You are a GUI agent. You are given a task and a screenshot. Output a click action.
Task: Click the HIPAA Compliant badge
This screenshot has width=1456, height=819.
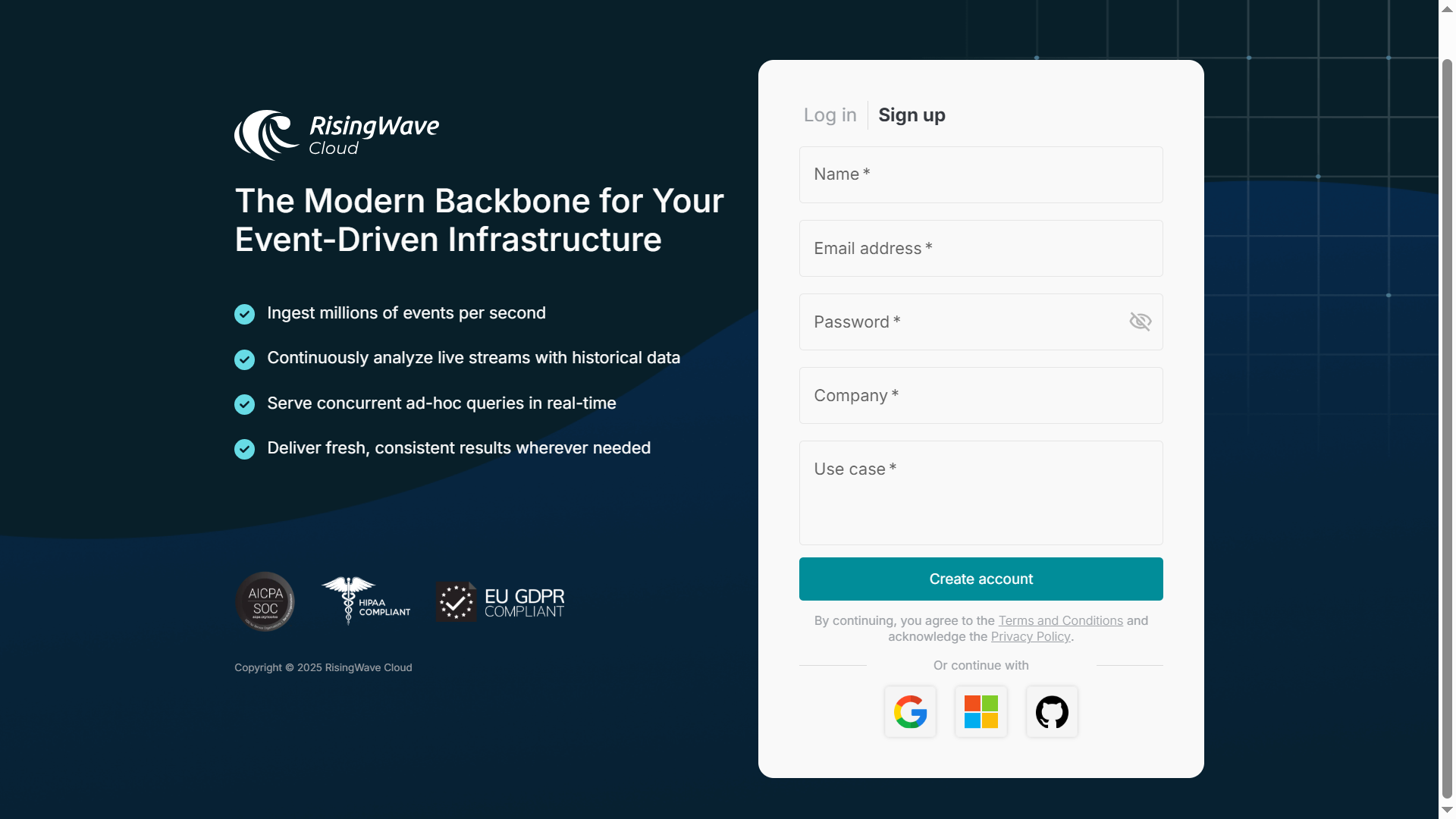[366, 601]
